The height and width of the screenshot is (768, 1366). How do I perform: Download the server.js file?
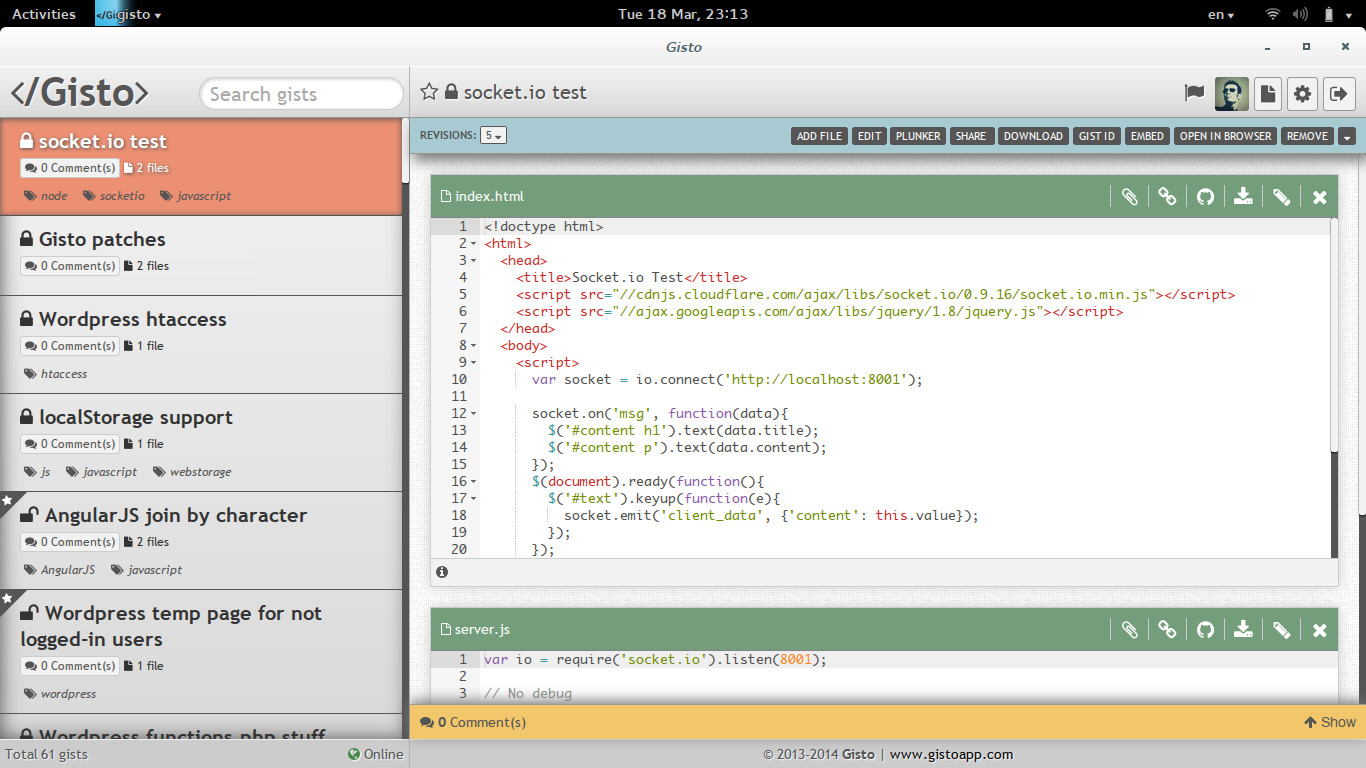click(x=1243, y=630)
